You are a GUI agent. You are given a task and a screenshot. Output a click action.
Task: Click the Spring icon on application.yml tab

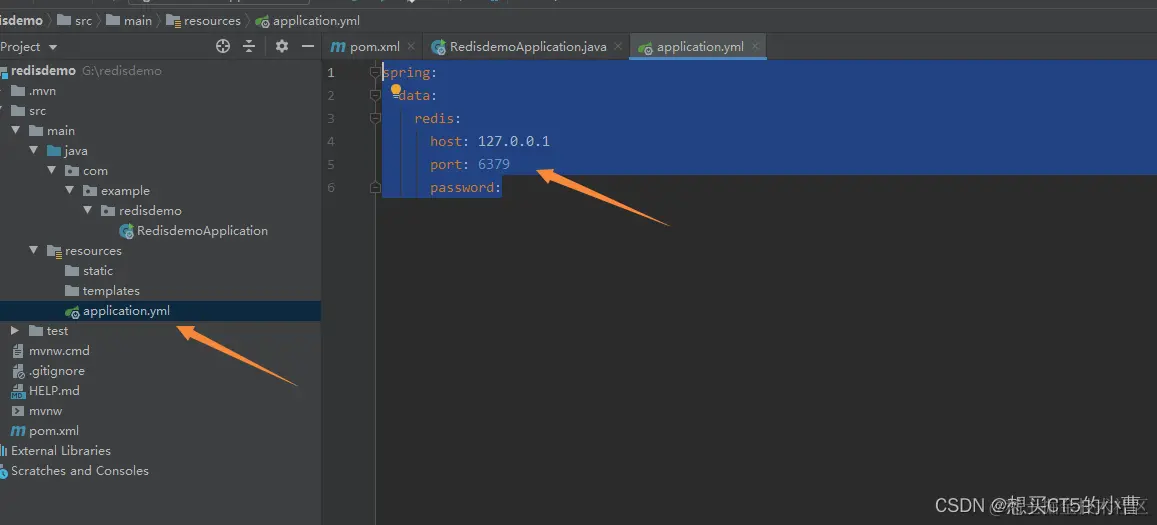[x=646, y=47]
